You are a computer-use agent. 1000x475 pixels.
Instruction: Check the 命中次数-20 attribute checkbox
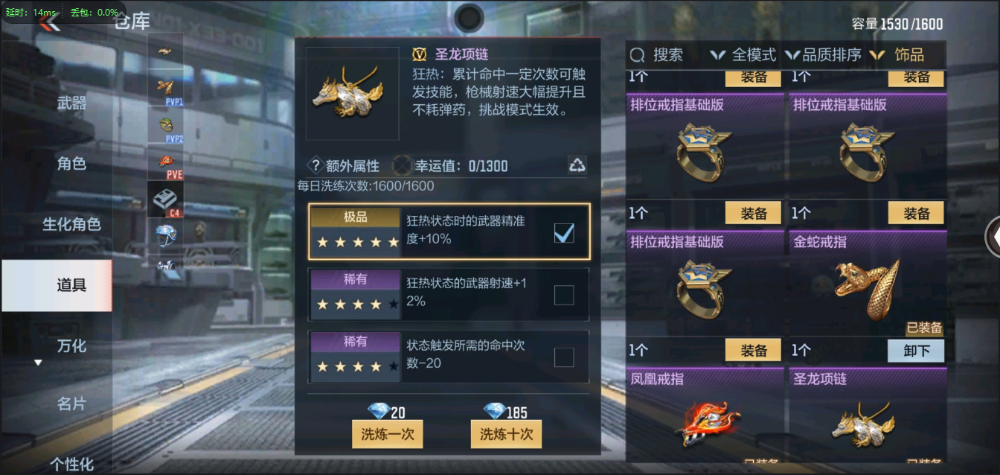564,357
